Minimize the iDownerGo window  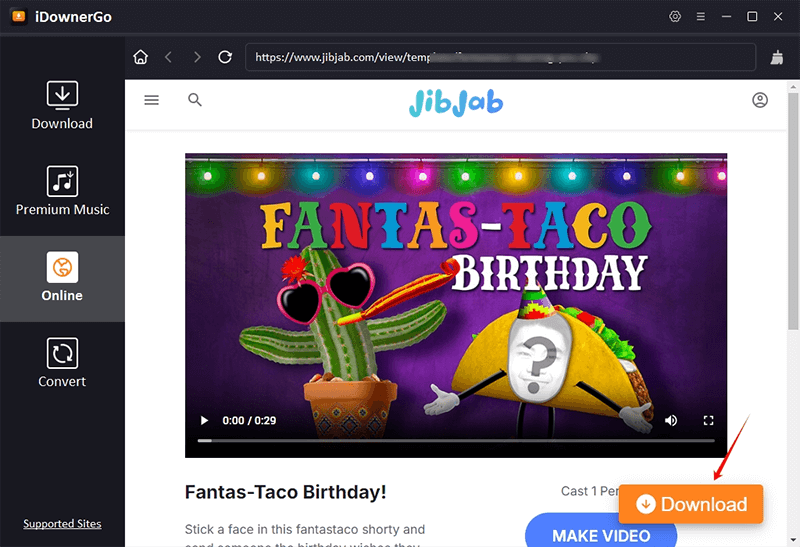pyautogui.click(x=726, y=16)
